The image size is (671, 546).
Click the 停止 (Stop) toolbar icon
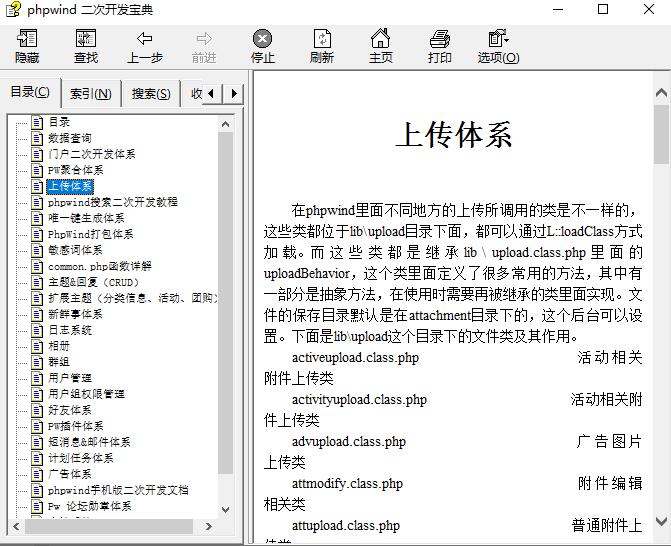(262, 46)
